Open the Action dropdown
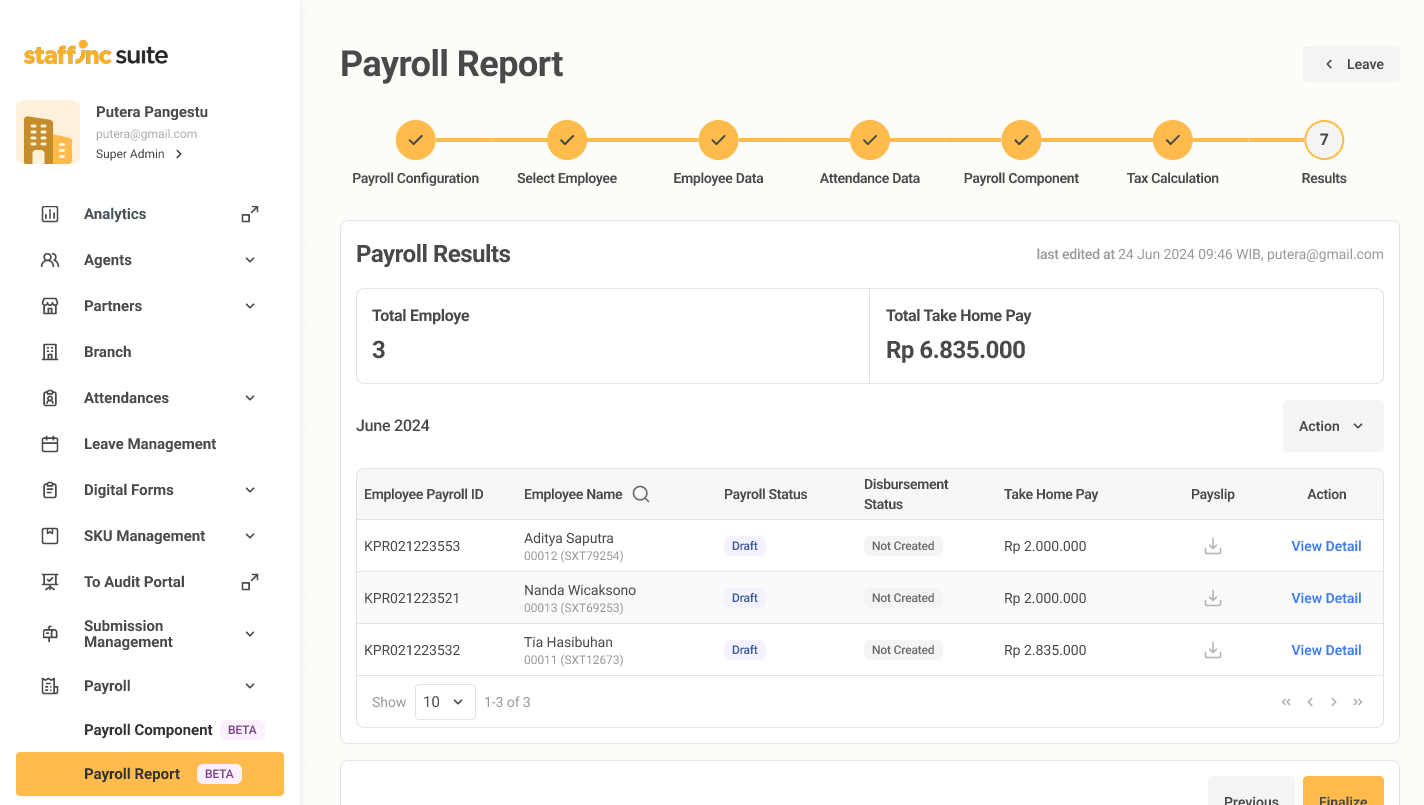The width and height of the screenshot is (1424, 805). (x=1333, y=426)
